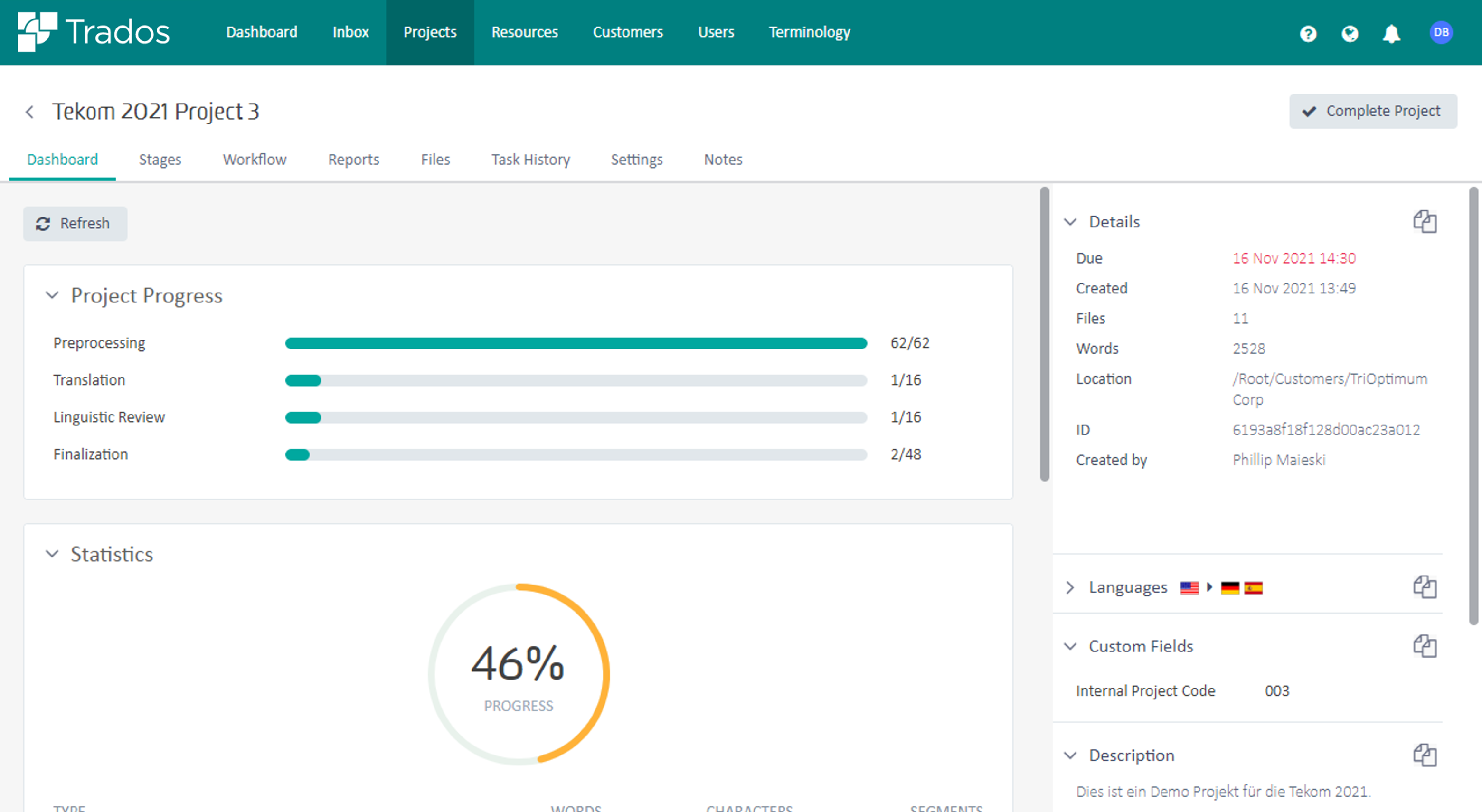Click the 46% progress donut chart
The image size is (1482, 812).
point(519,673)
